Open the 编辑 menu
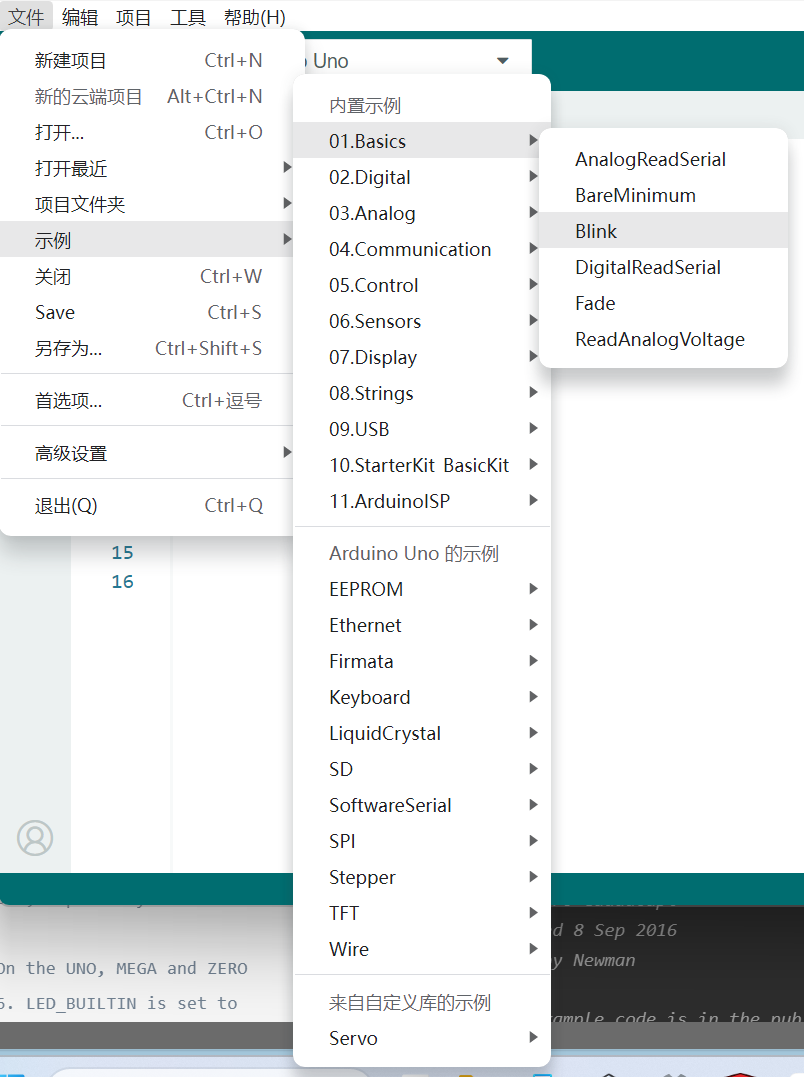804x1077 pixels. (80, 16)
